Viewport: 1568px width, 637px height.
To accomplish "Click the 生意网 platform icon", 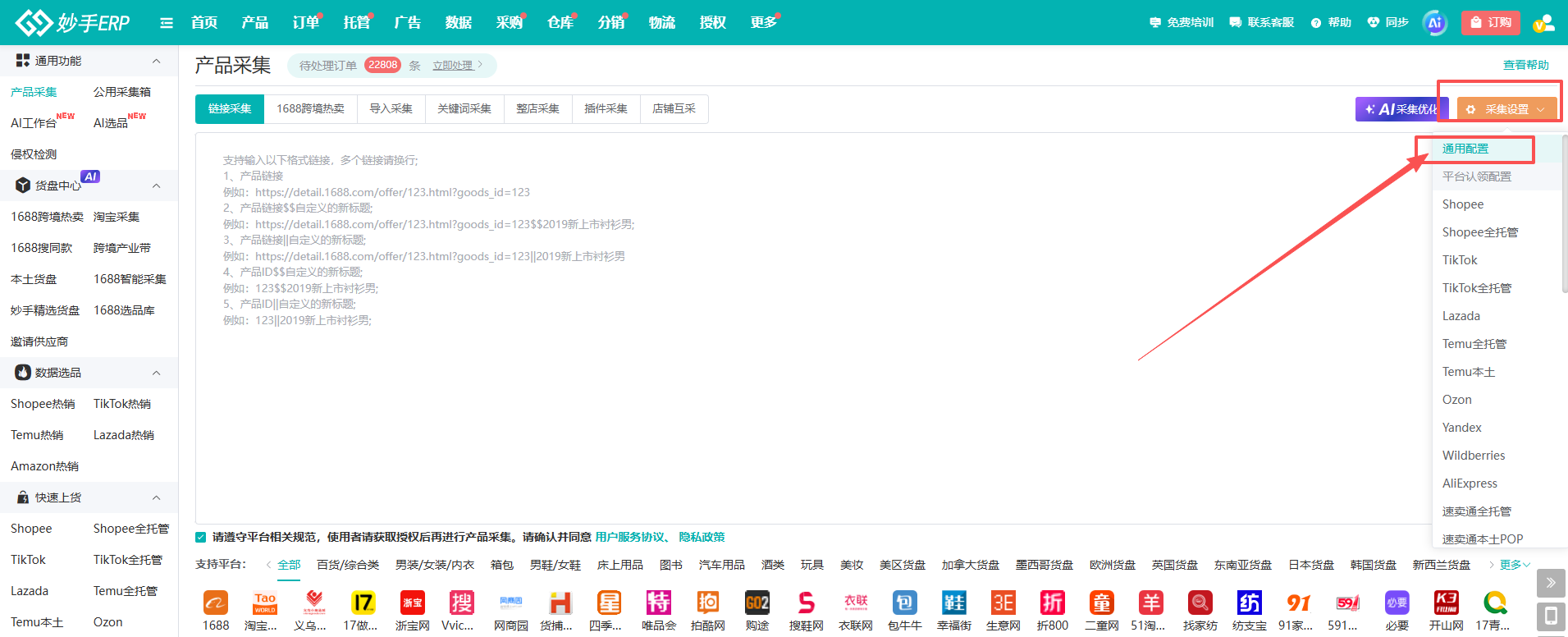I will tap(1003, 603).
